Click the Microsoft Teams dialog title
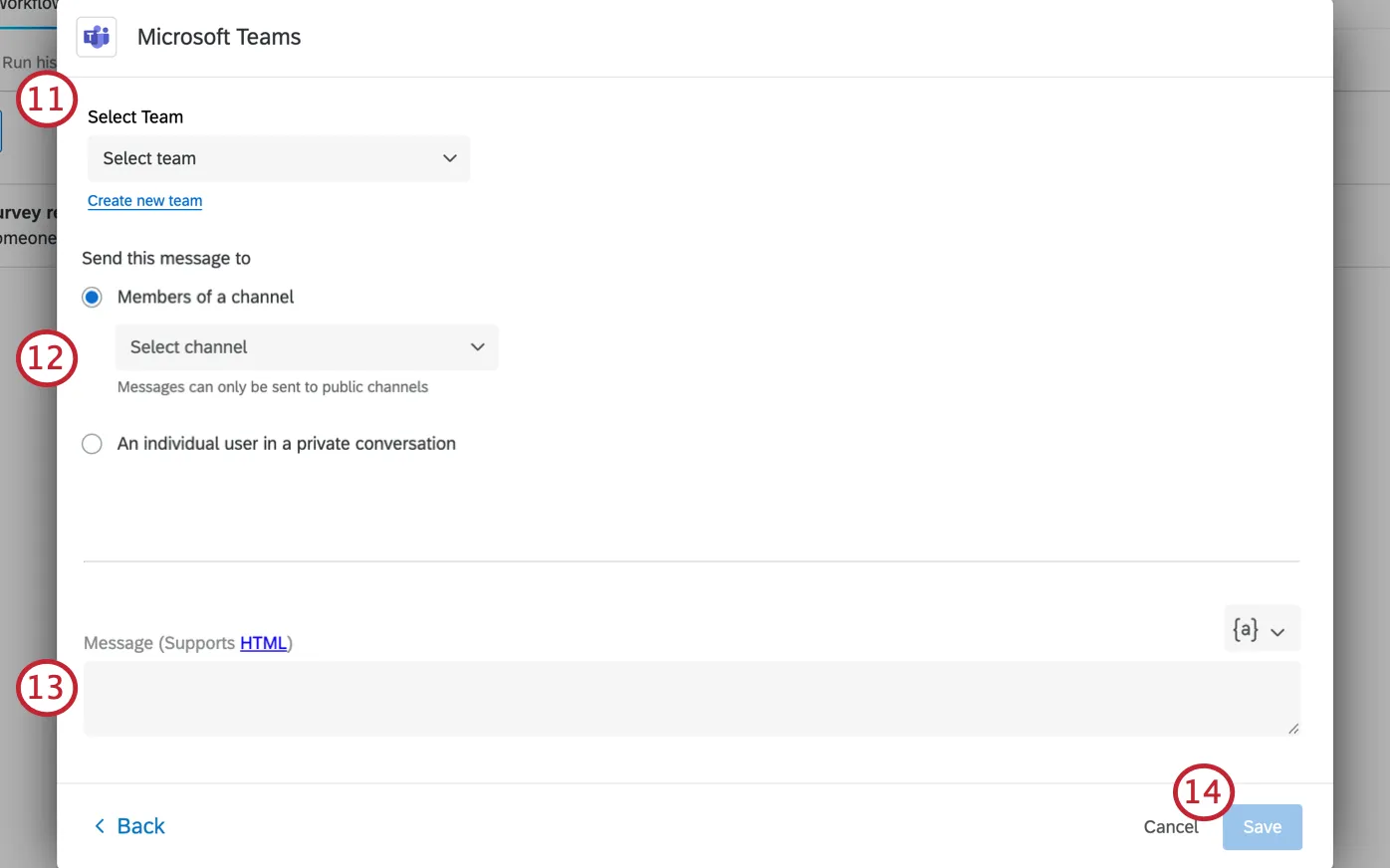Image resolution: width=1390 pixels, height=868 pixels. click(x=219, y=37)
